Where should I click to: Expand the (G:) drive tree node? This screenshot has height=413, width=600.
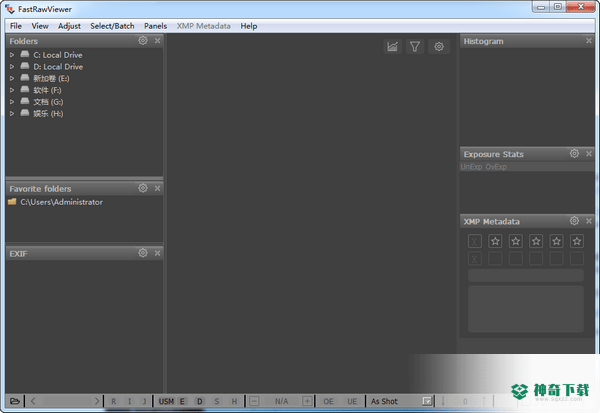click(x=12, y=102)
